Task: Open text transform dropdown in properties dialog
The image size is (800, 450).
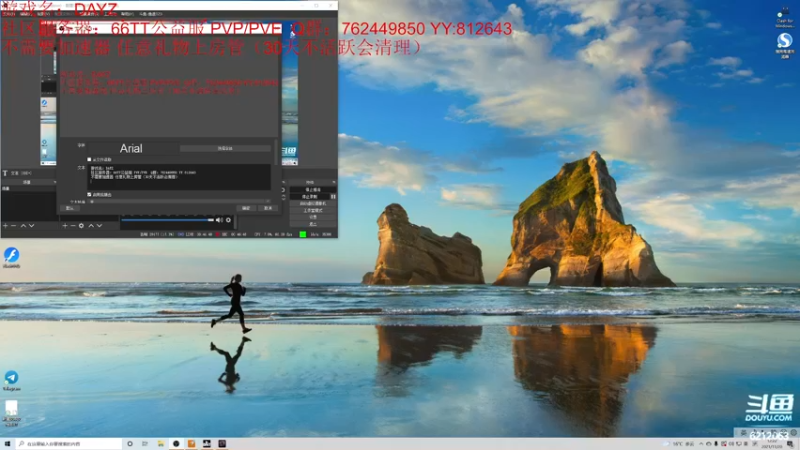Action: 180,202
